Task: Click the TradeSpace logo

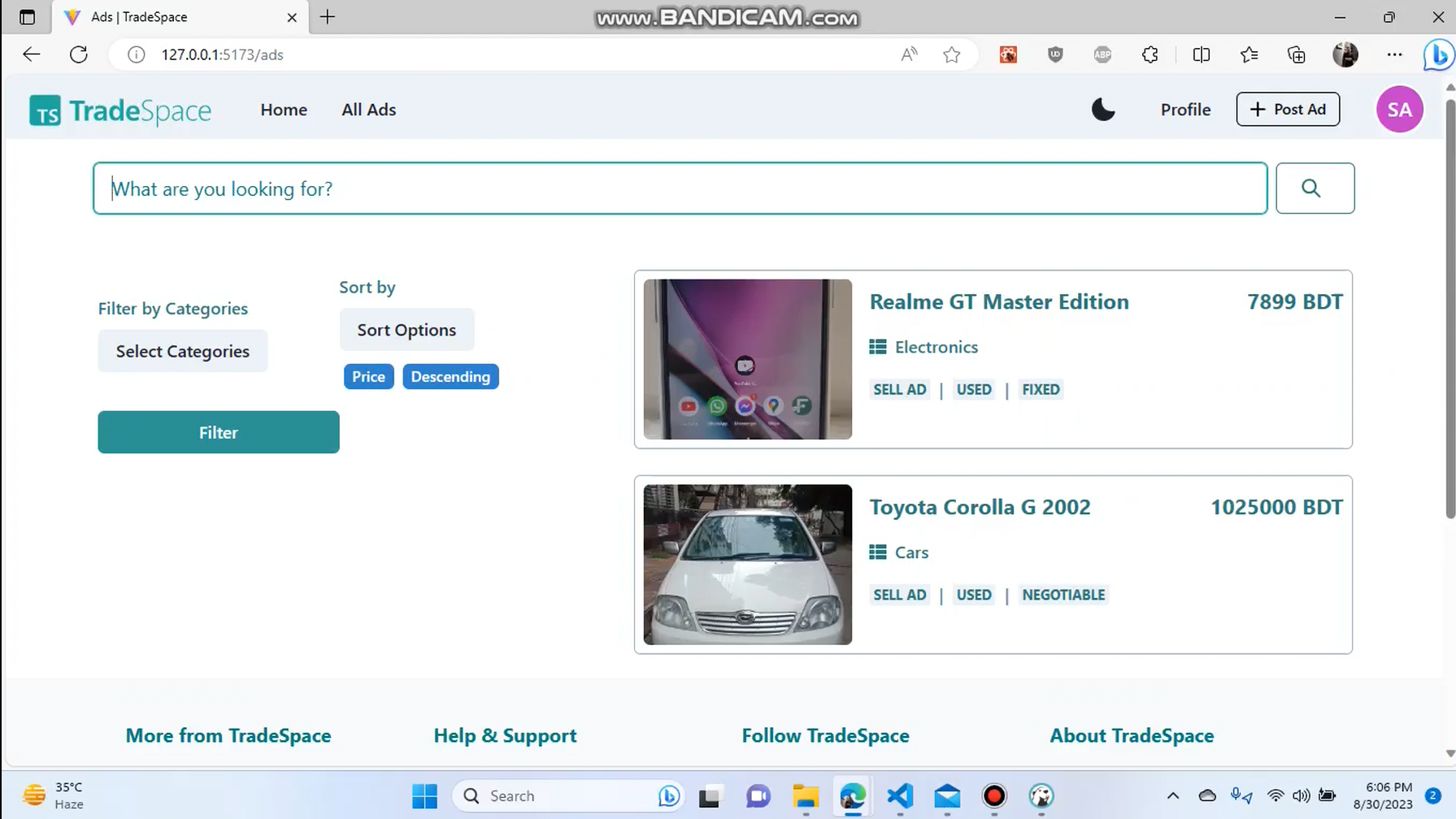Action: pyautogui.click(x=120, y=110)
